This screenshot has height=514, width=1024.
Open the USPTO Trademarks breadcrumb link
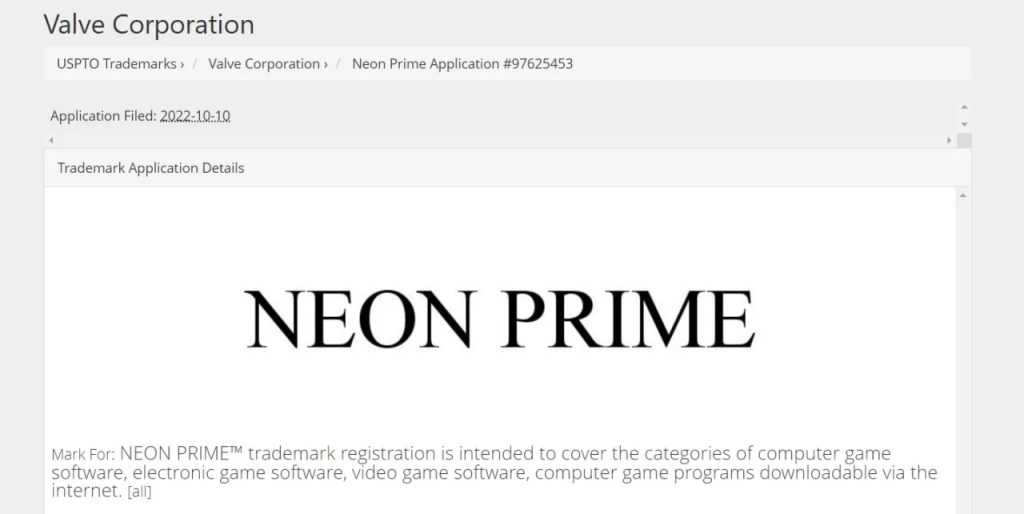[116, 64]
